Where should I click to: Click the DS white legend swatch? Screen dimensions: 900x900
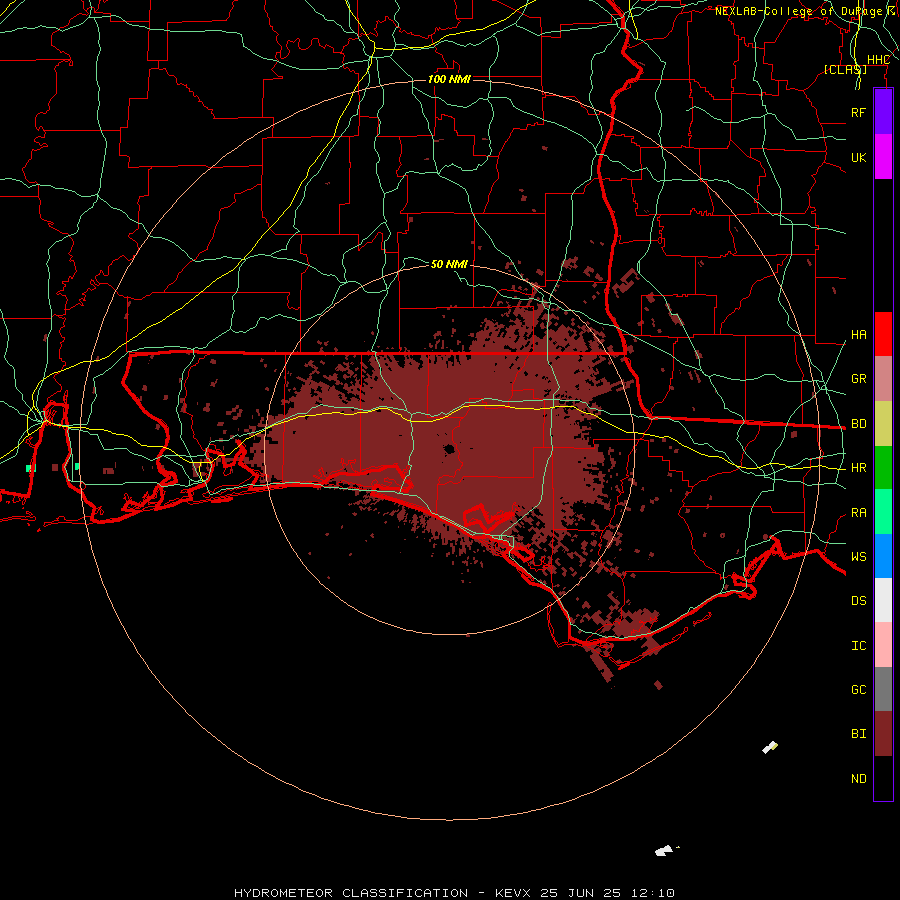coord(883,600)
